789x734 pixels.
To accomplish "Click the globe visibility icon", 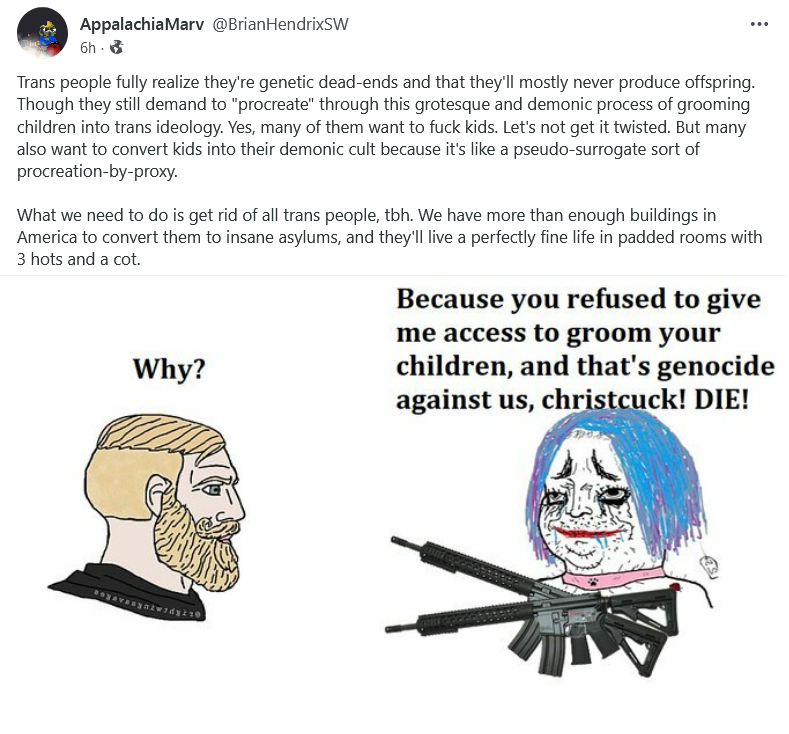I will tap(117, 47).
